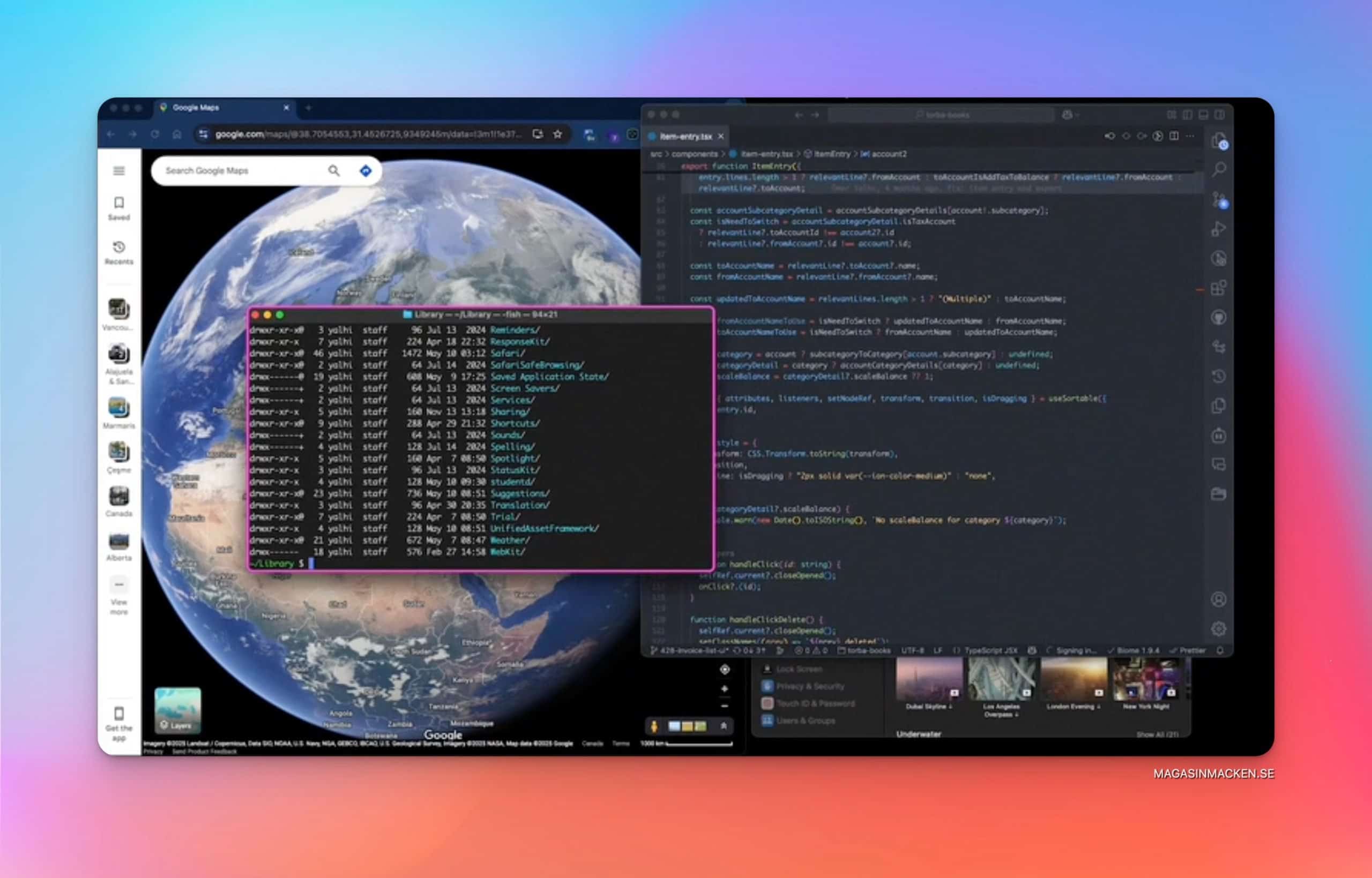Click the browser forward arrow
This screenshot has width=1372, height=878.
(x=132, y=134)
